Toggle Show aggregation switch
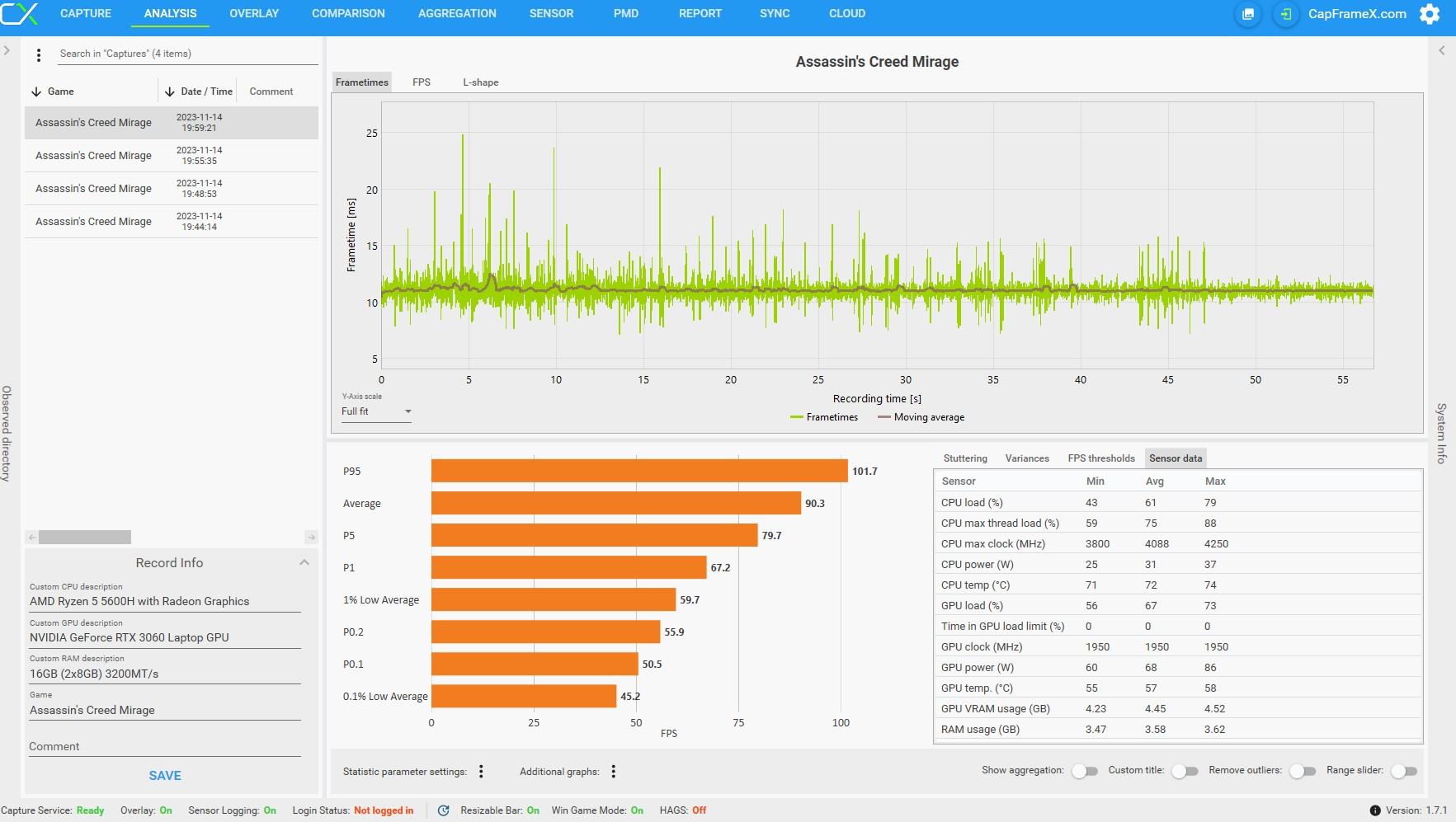 pyautogui.click(x=1085, y=771)
